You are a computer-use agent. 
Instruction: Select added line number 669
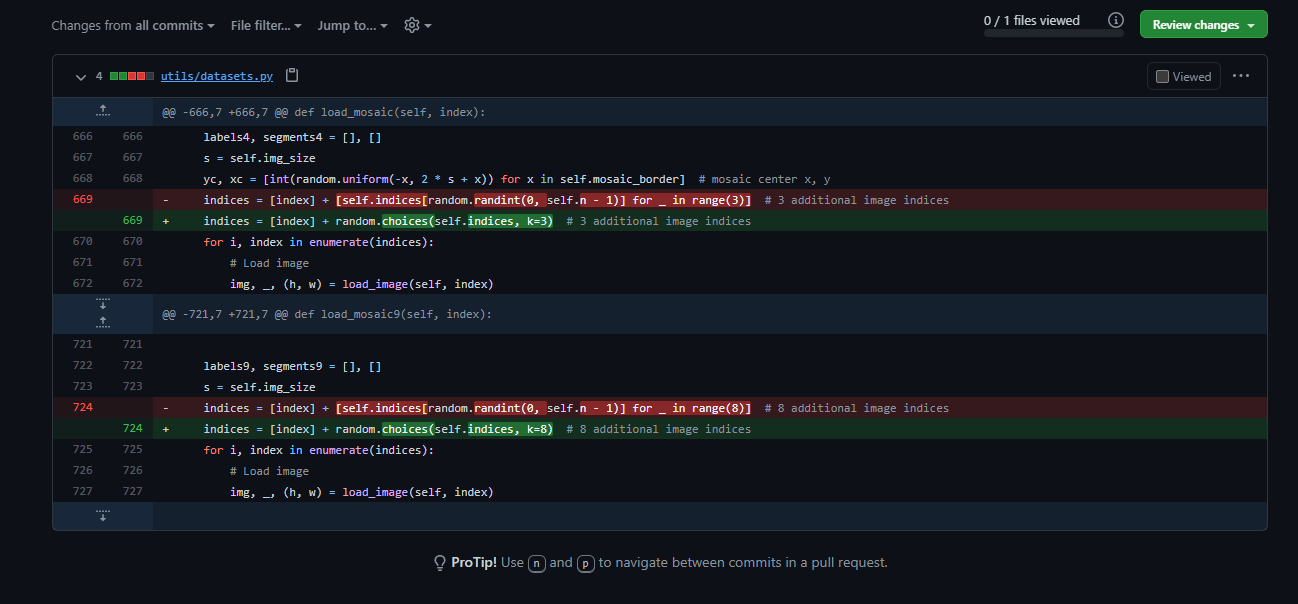click(x=132, y=221)
